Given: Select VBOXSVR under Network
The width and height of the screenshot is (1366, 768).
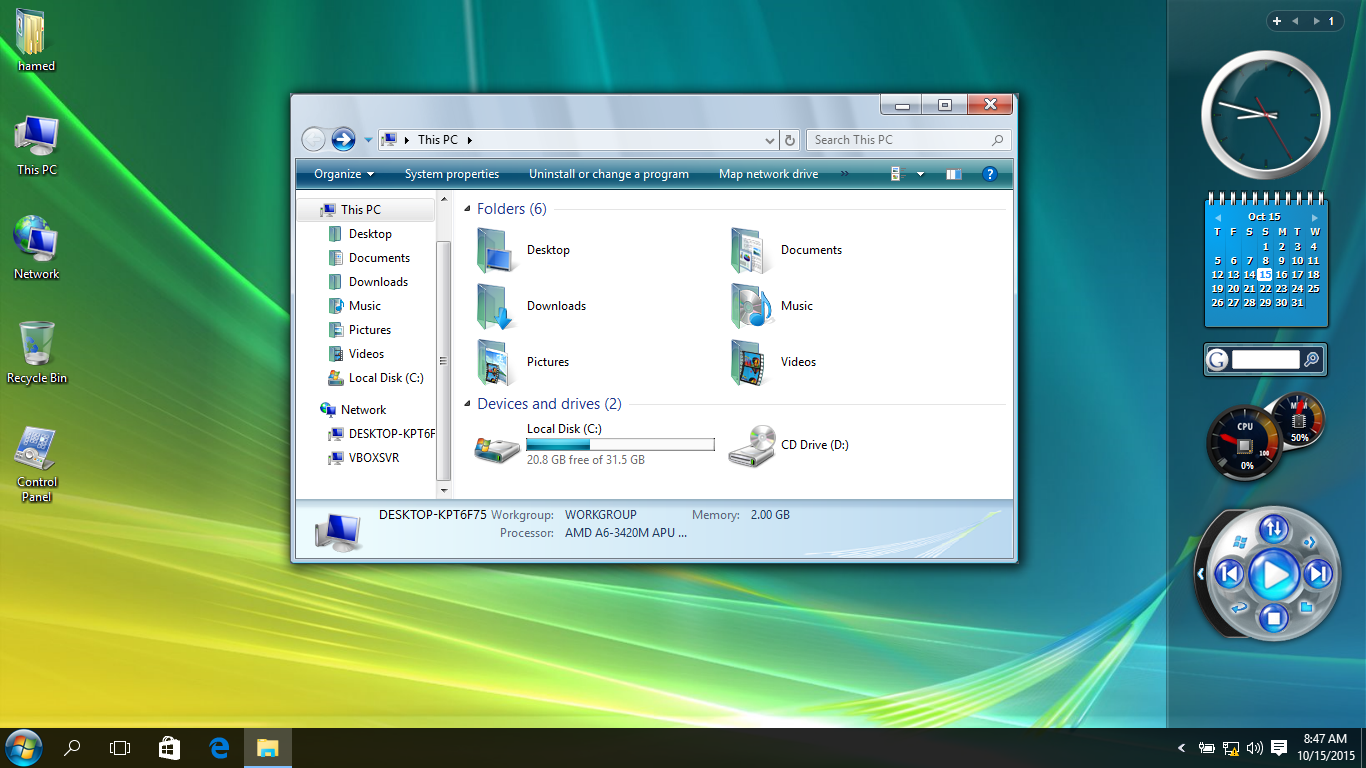Looking at the screenshot, I should 373,458.
